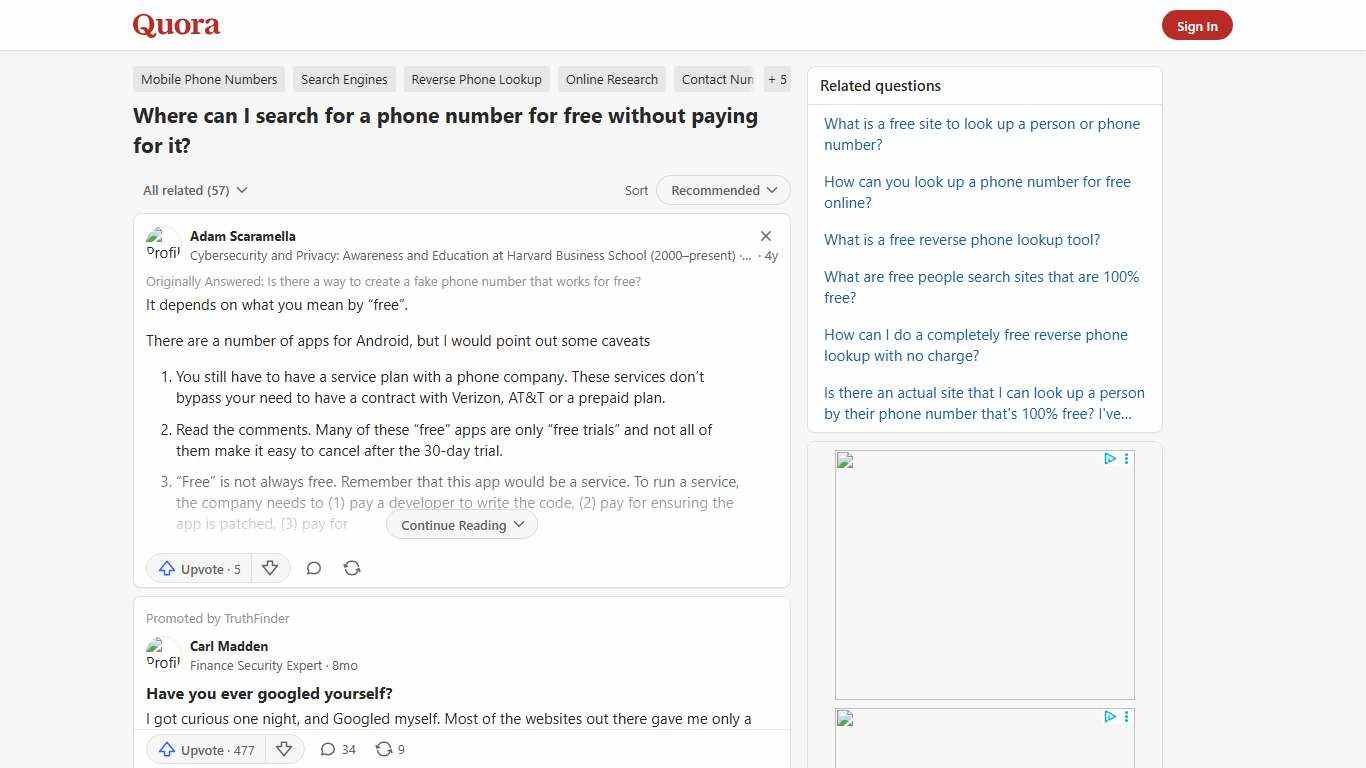Image resolution: width=1366 pixels, height=768 pixels.
Task: Click the Quora logo
Action: pyautogui.click(x=175, y=24)
